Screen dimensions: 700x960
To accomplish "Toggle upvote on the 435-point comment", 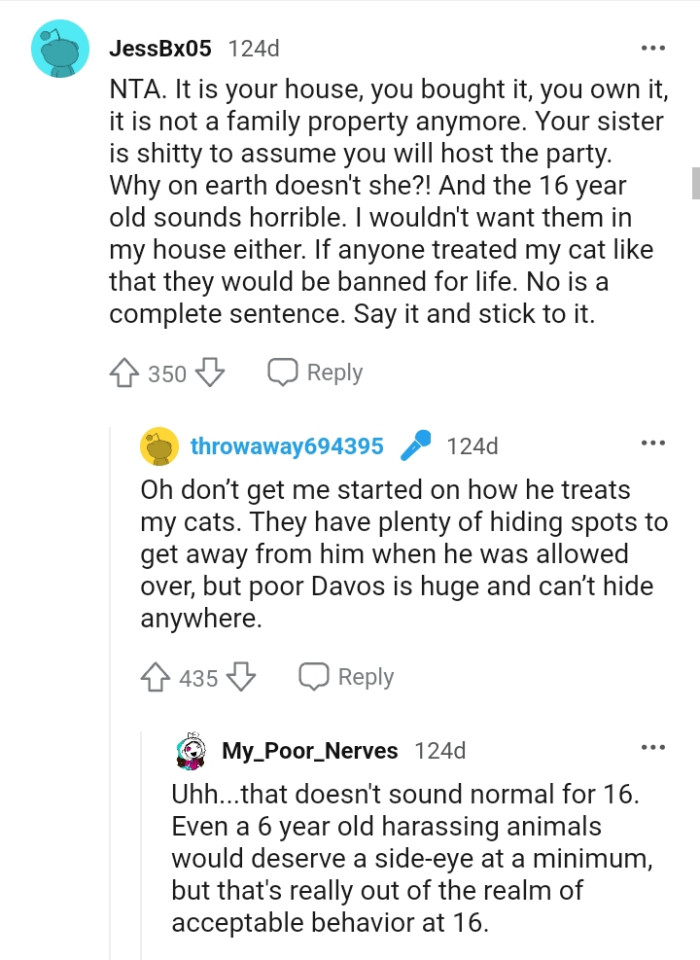I will tap(155, 677).
